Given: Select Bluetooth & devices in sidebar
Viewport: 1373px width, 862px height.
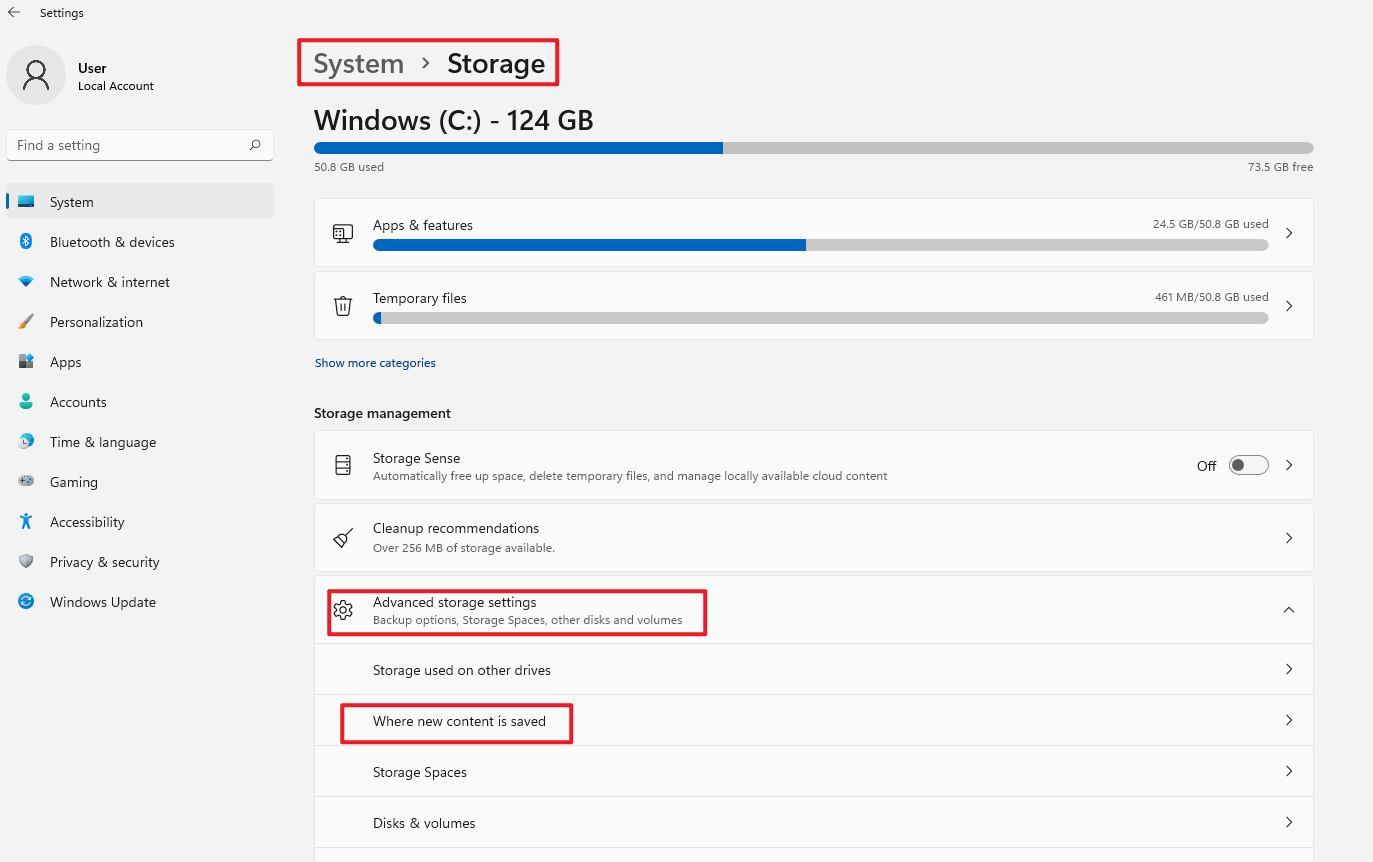Looking at the screenshot, I should [x=140, y=242].
